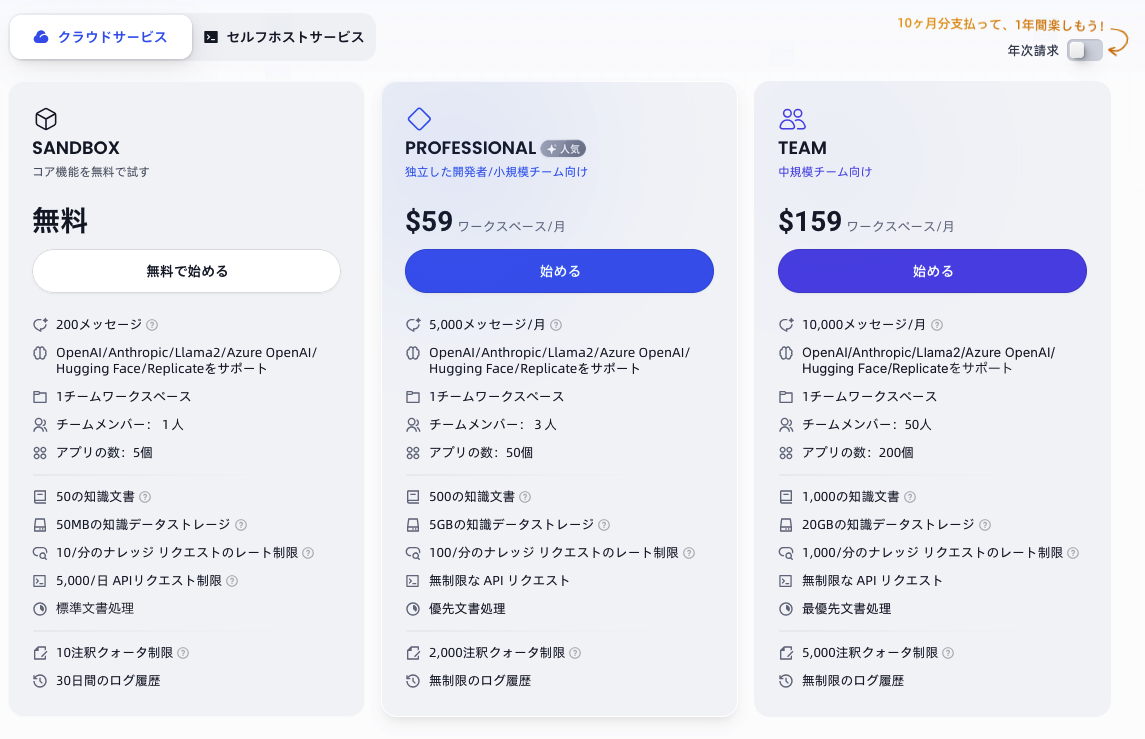
Task: Click the log history icon for 30日間のログ履歴
Action: 40,681
